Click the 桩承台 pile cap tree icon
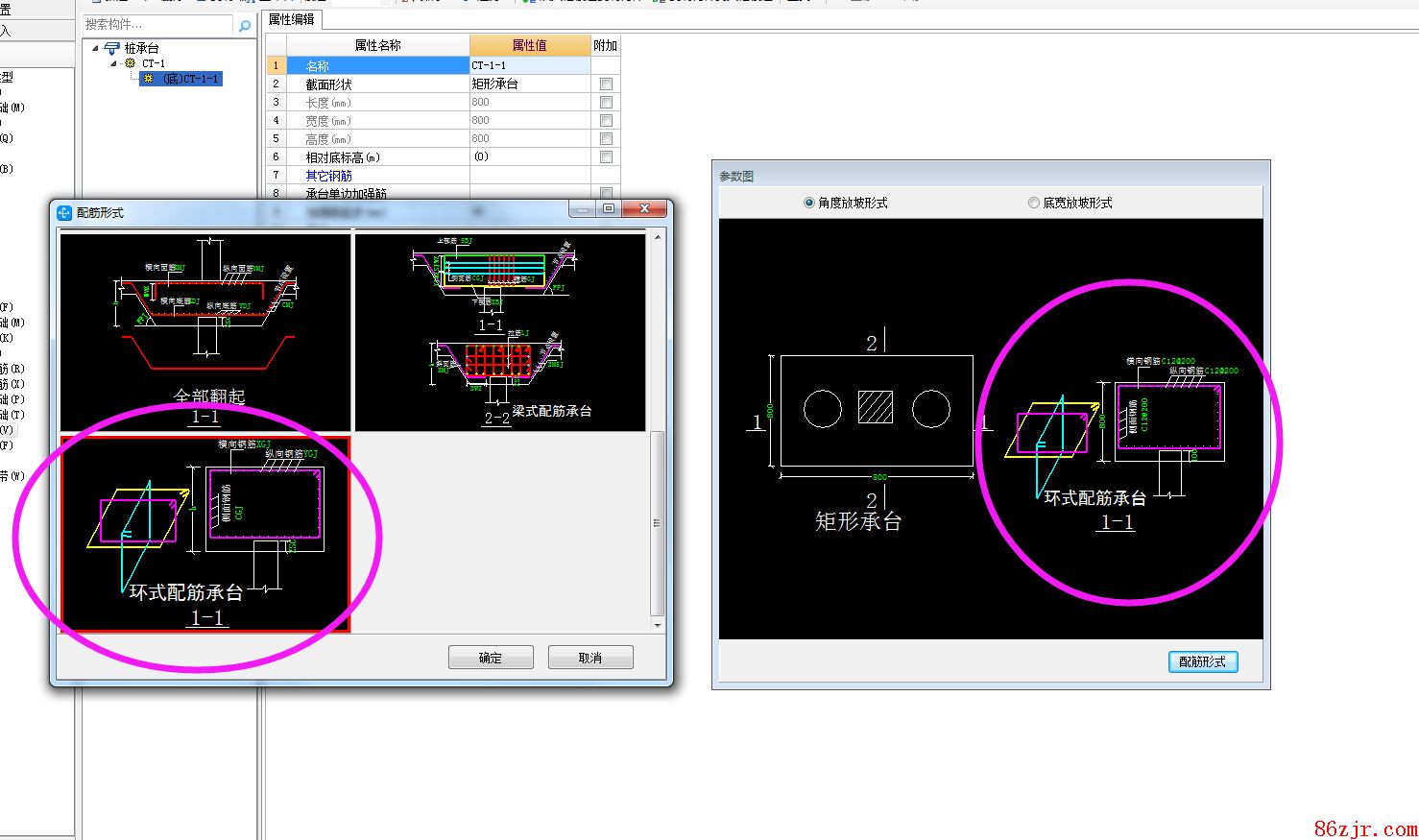This screenshot has width=1419, height=840. tap(112, 48)
